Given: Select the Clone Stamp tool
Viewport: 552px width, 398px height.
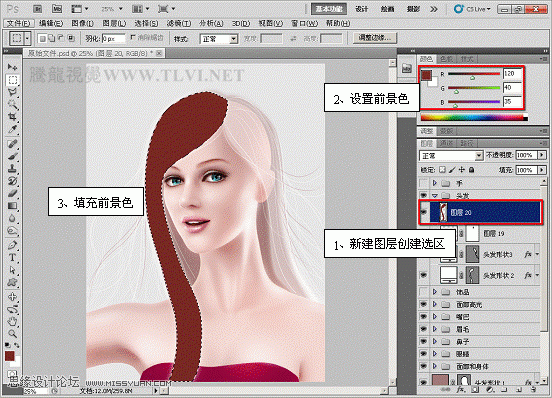Looking at the screenshot, I should tap(13, 169).
